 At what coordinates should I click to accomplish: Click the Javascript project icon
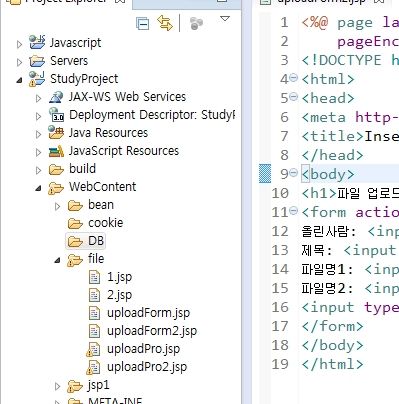click(x=37, y=42)
